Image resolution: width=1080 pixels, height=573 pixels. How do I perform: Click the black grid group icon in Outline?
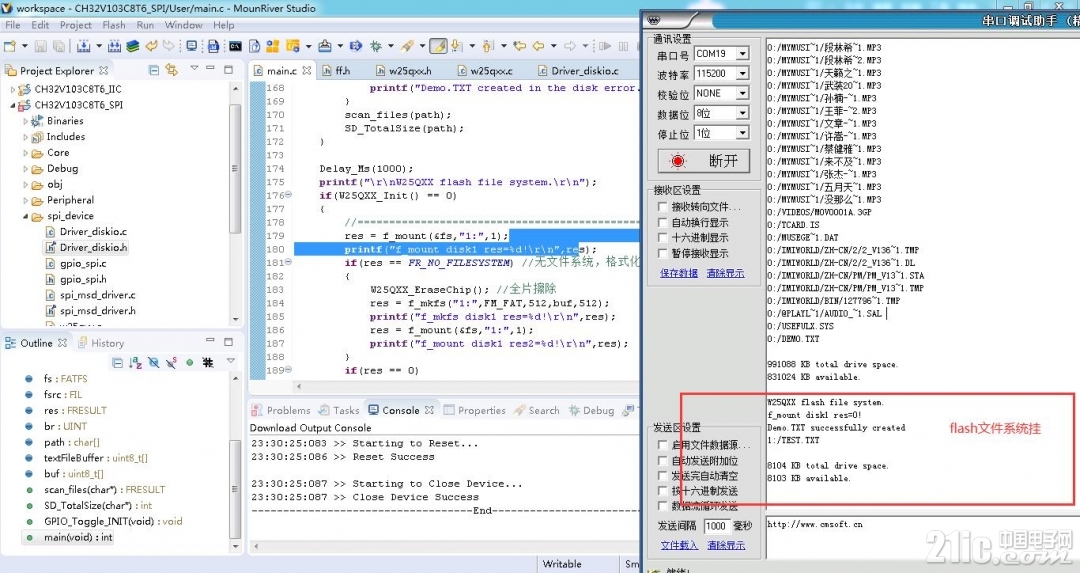(207, 362)
